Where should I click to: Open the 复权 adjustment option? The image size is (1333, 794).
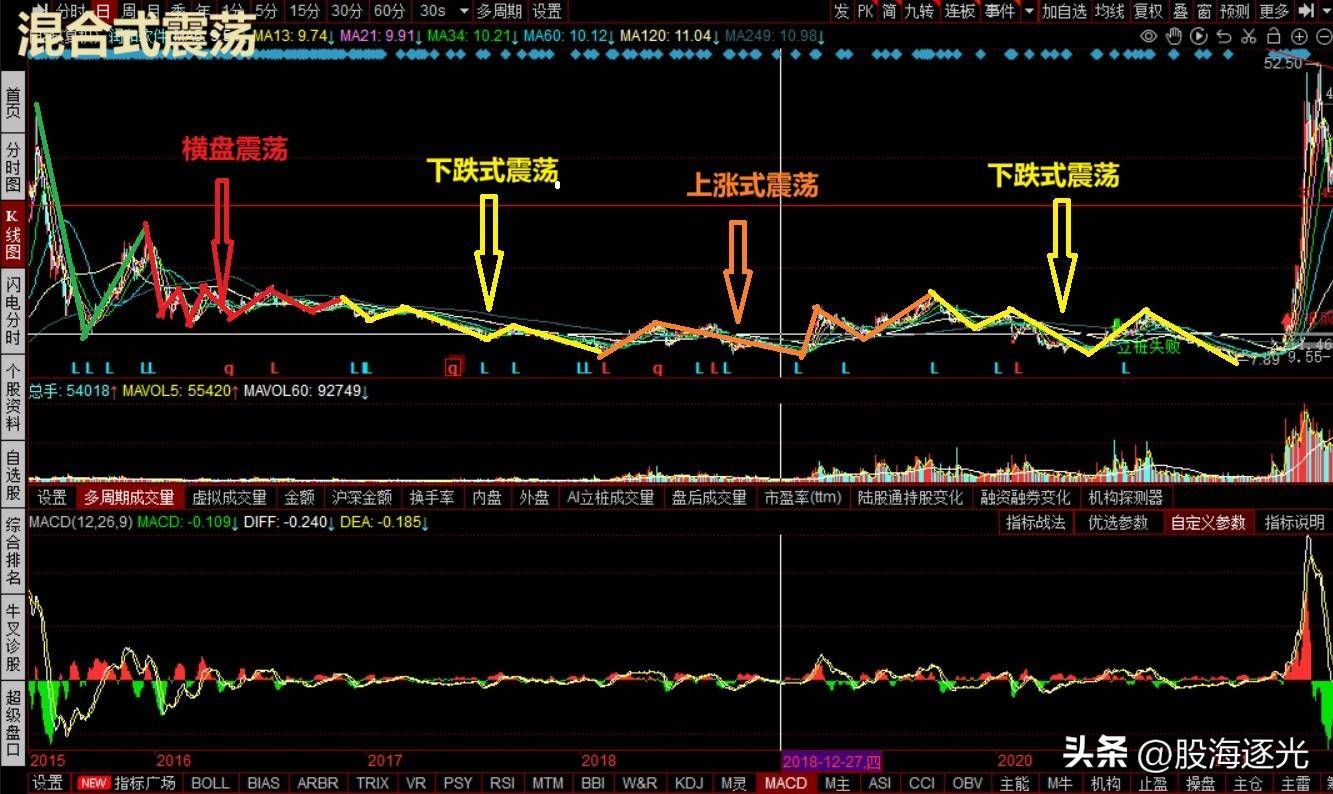tap(1149, 11)
